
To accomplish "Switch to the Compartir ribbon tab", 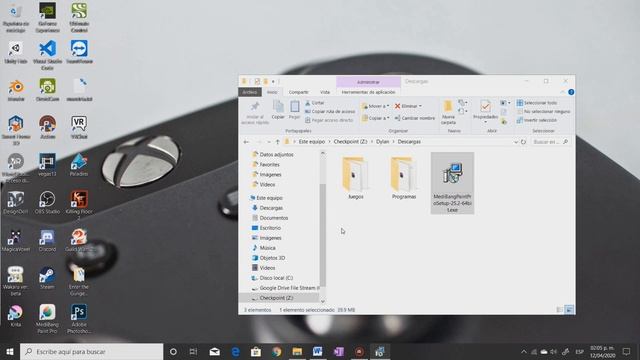I will (298, 92).
